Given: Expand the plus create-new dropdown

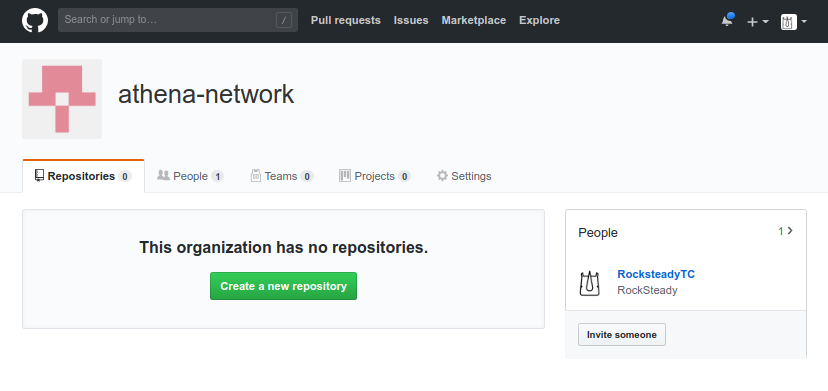Looking at the screenshot, I should click(758, 22).
